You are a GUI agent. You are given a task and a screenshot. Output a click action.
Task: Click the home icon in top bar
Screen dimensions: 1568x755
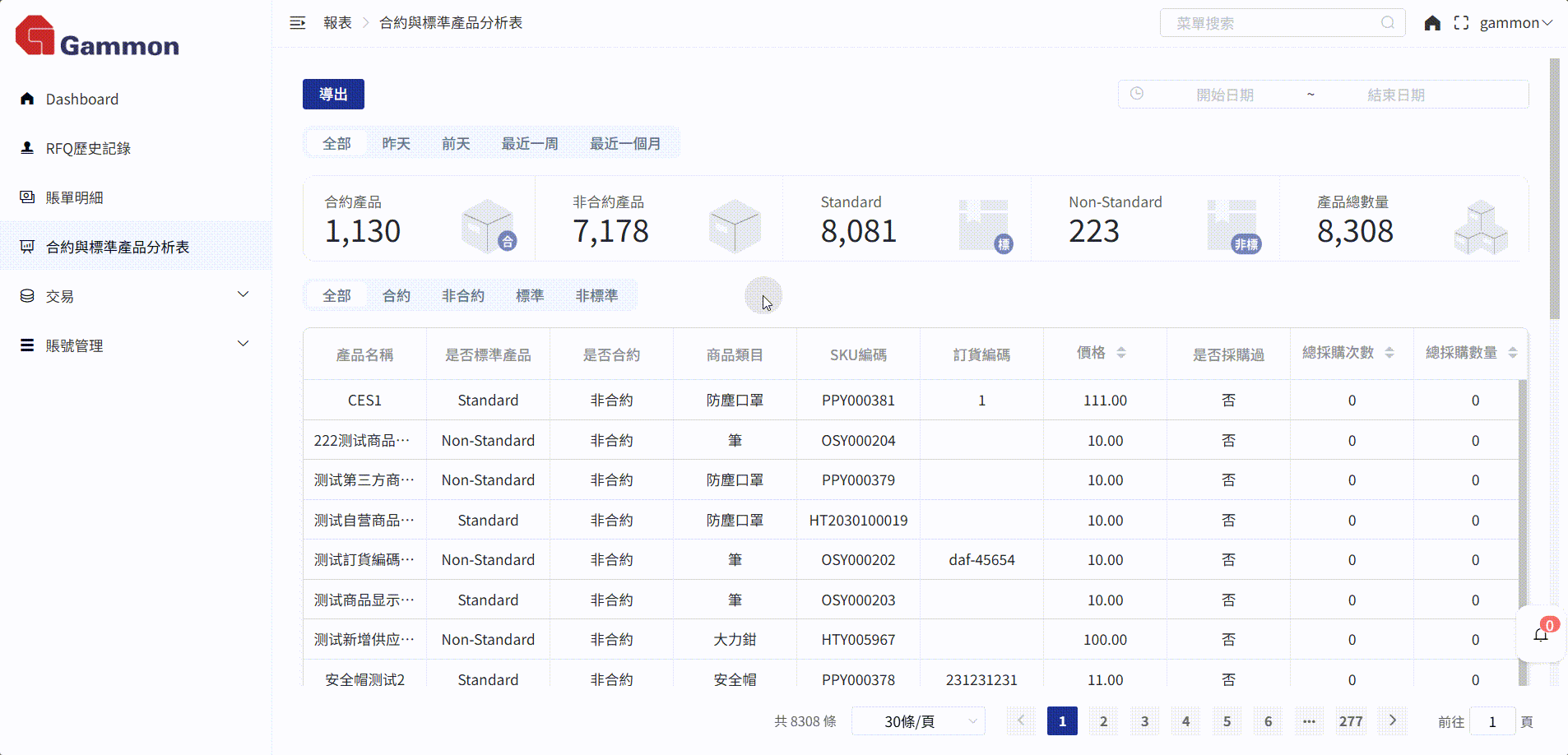[1432, 23]
